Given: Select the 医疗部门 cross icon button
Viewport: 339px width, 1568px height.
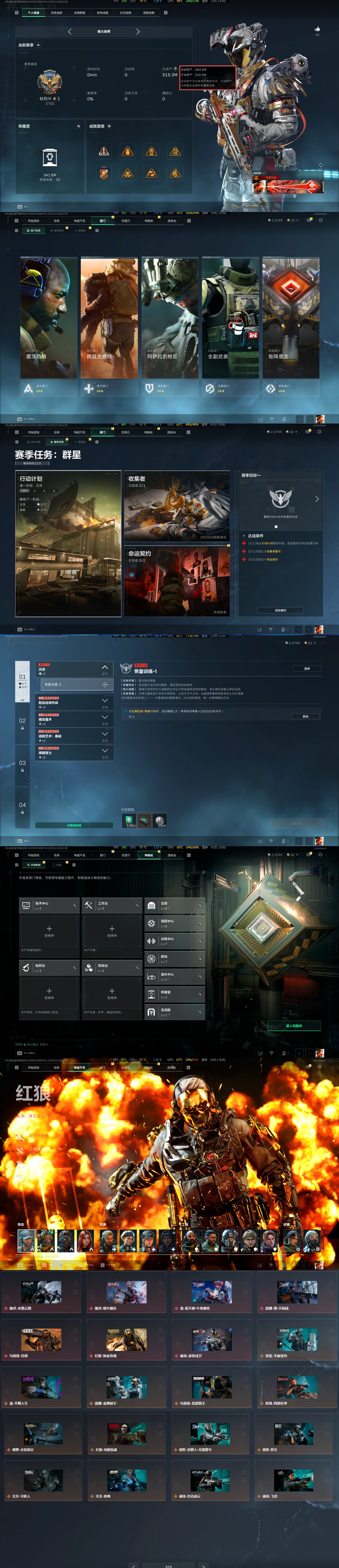Looking at the screenshot, I should coord(89,388).
